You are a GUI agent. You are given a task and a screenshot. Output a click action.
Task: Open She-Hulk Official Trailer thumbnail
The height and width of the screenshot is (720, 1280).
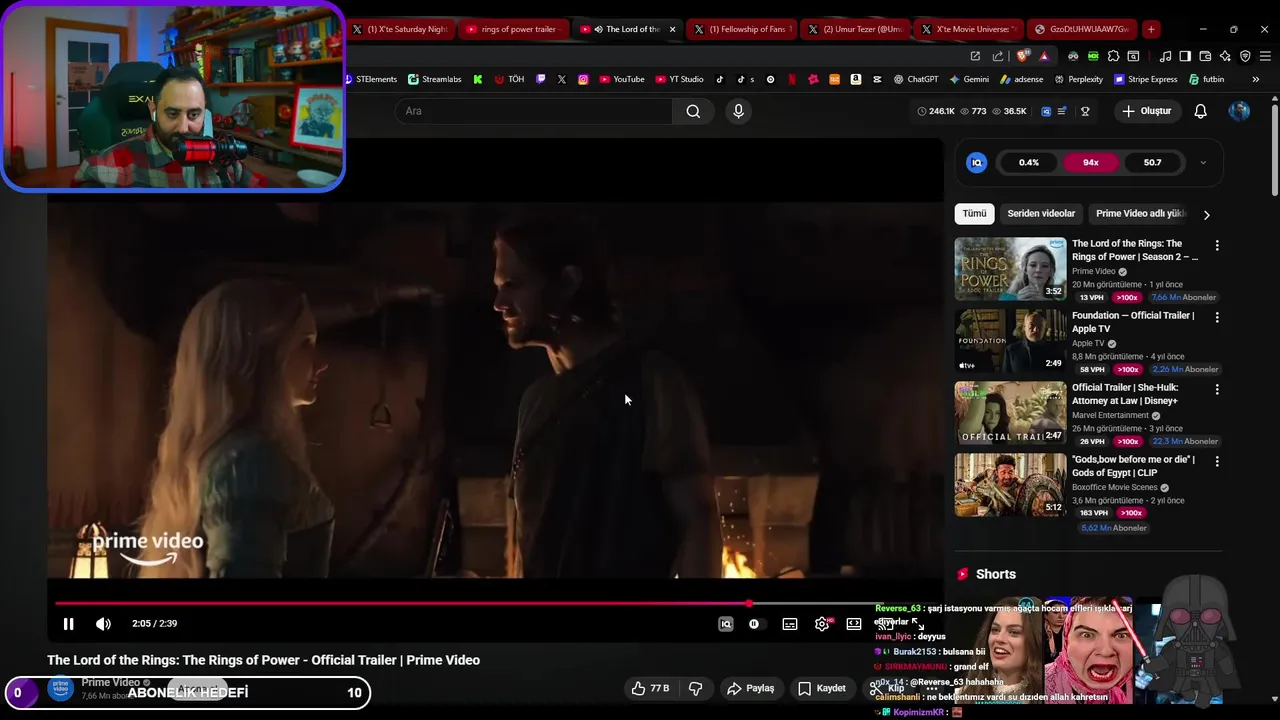[1010, 413]
